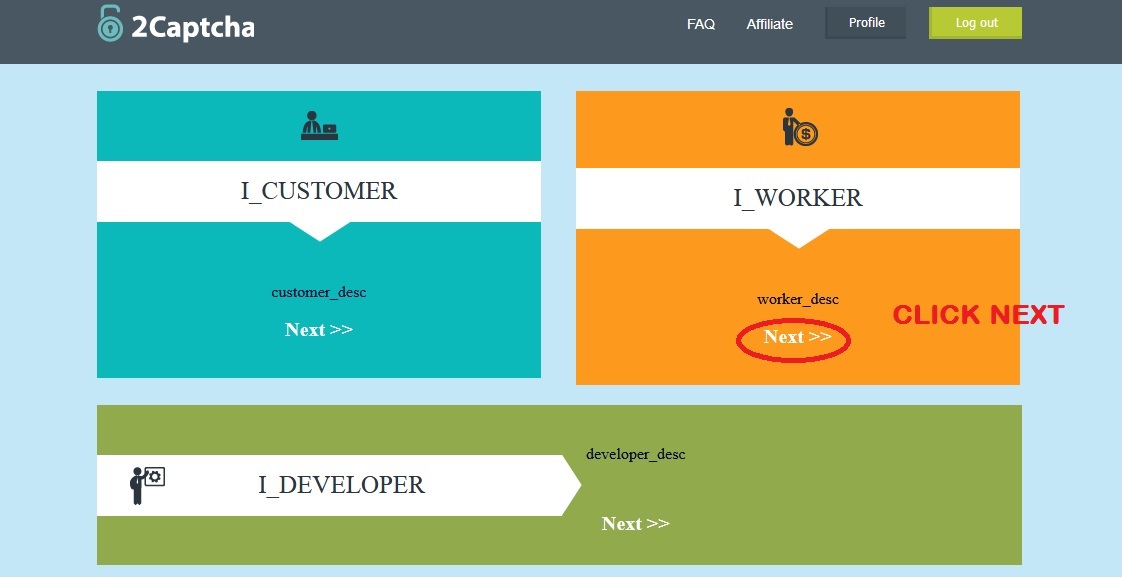The height and width of the screenshot is (578, 1122).
Task: Select the I_WORKER heading banner
Action: pyautogui.click(x=797, y=198)
